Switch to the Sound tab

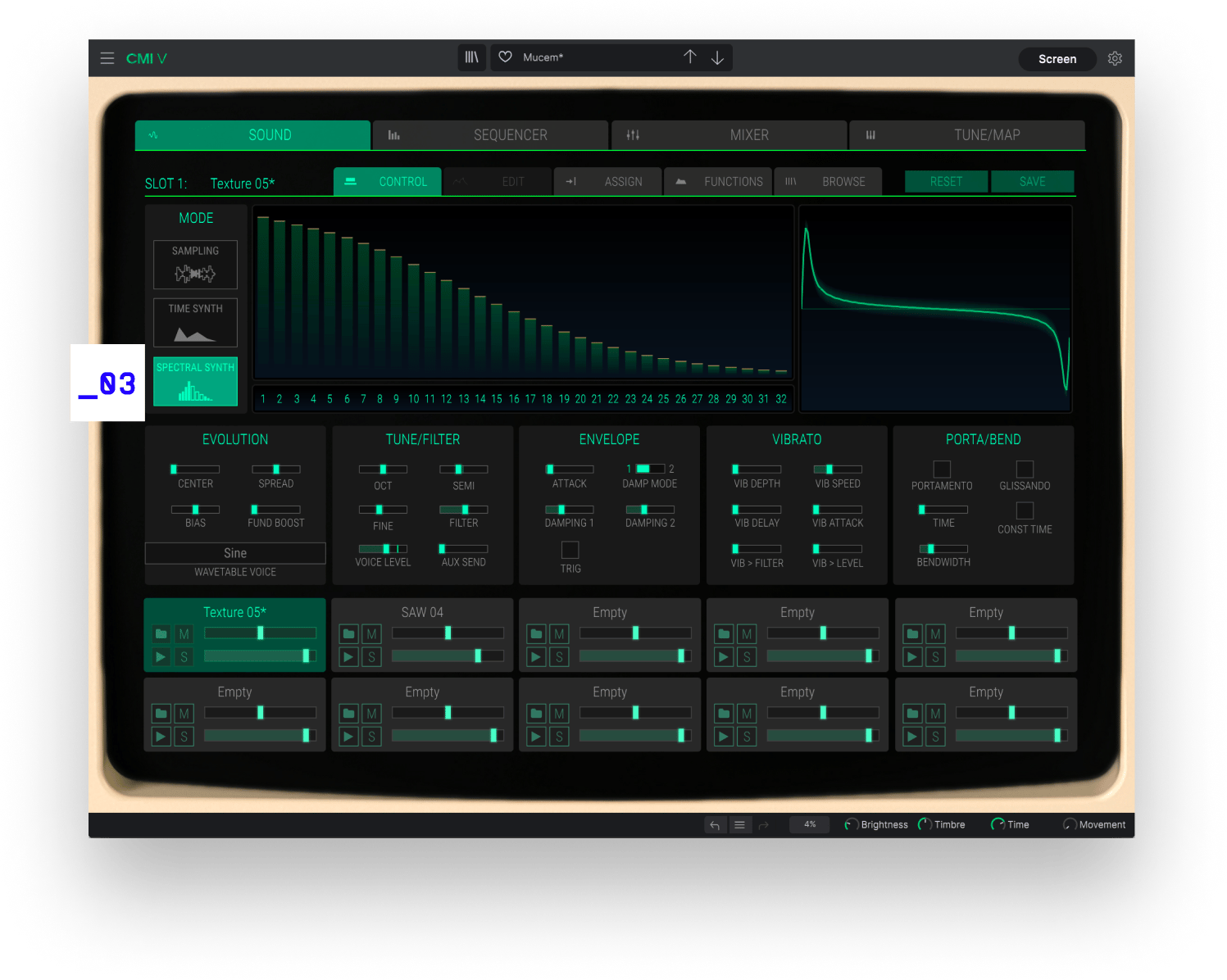pos(252,135)
